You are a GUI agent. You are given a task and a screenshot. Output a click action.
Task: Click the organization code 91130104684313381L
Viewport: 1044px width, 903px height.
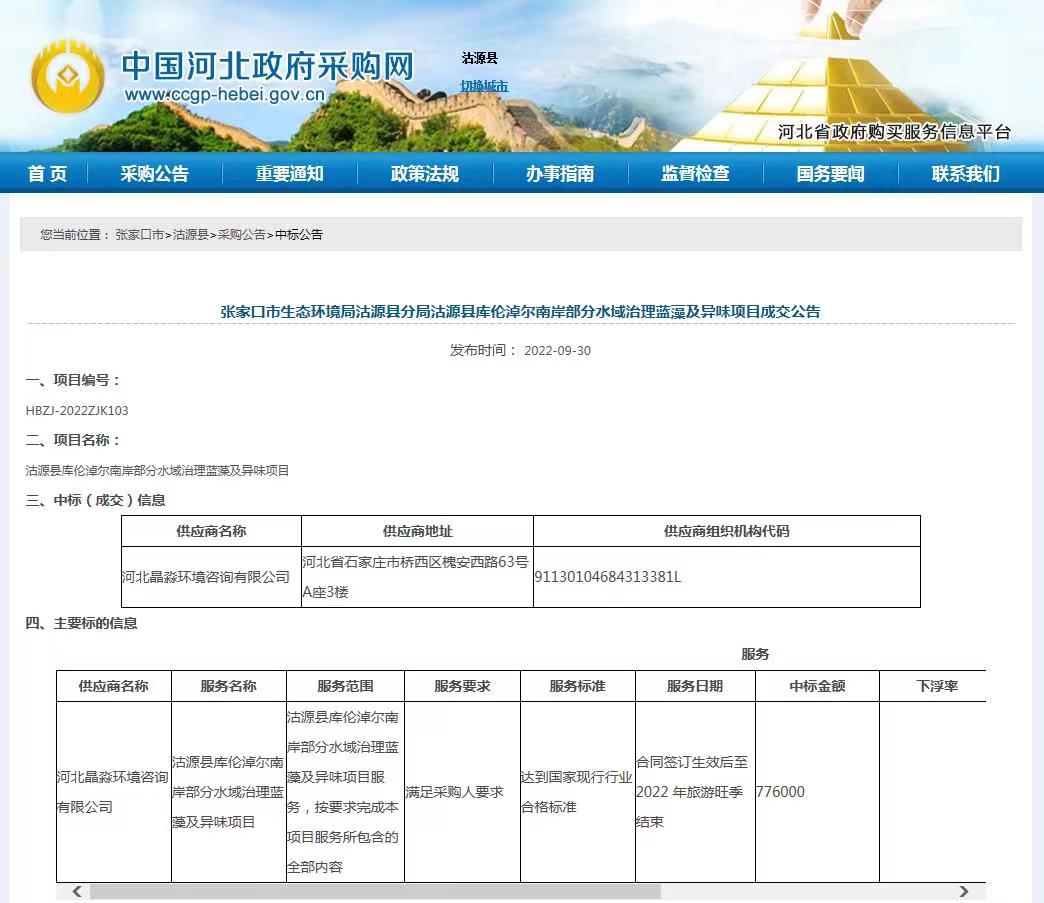tap(608, 577)
